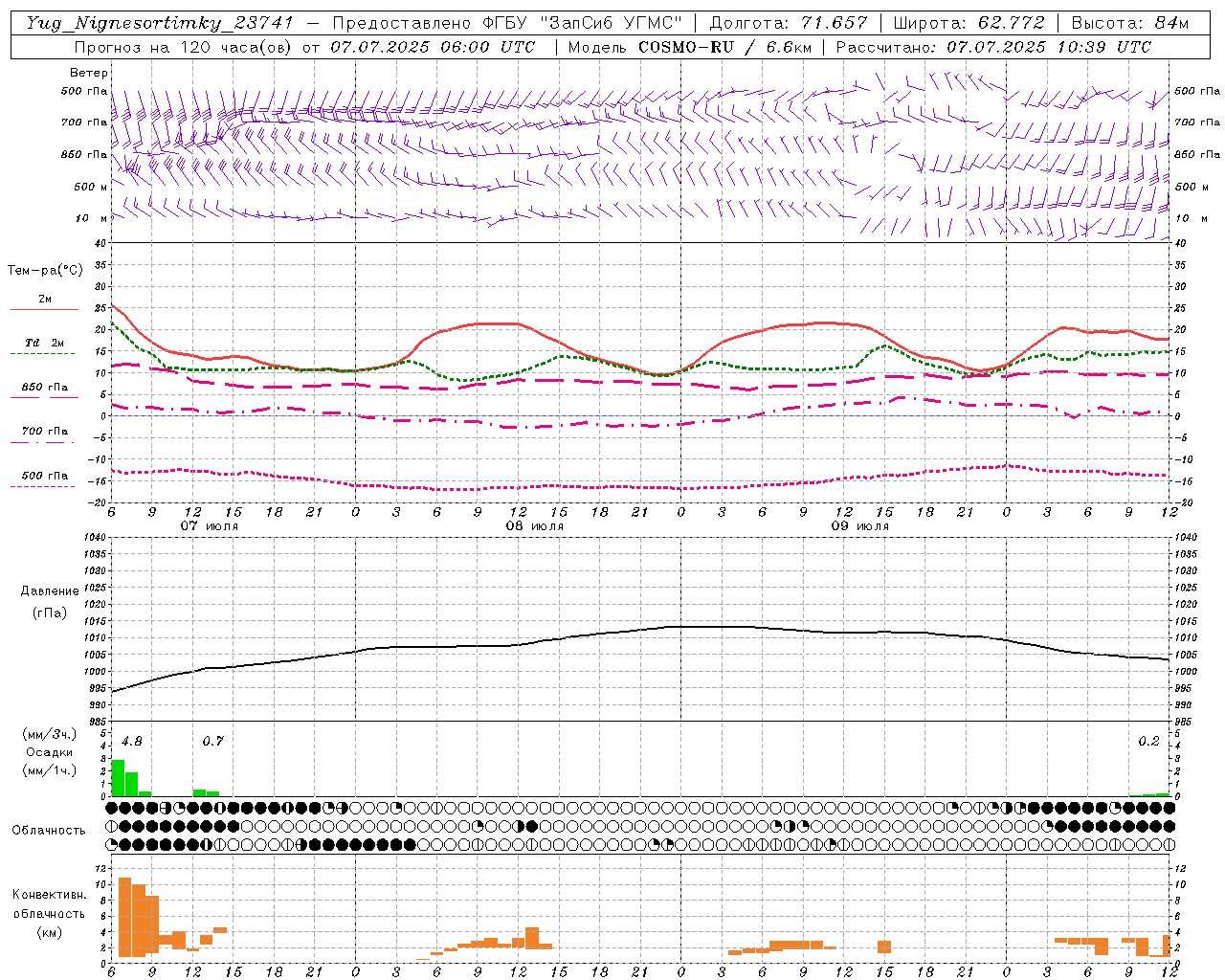Click the provider text ФГБУ "ЗапСиб УГМС"

pyautogui.click(x=584, y=23)
